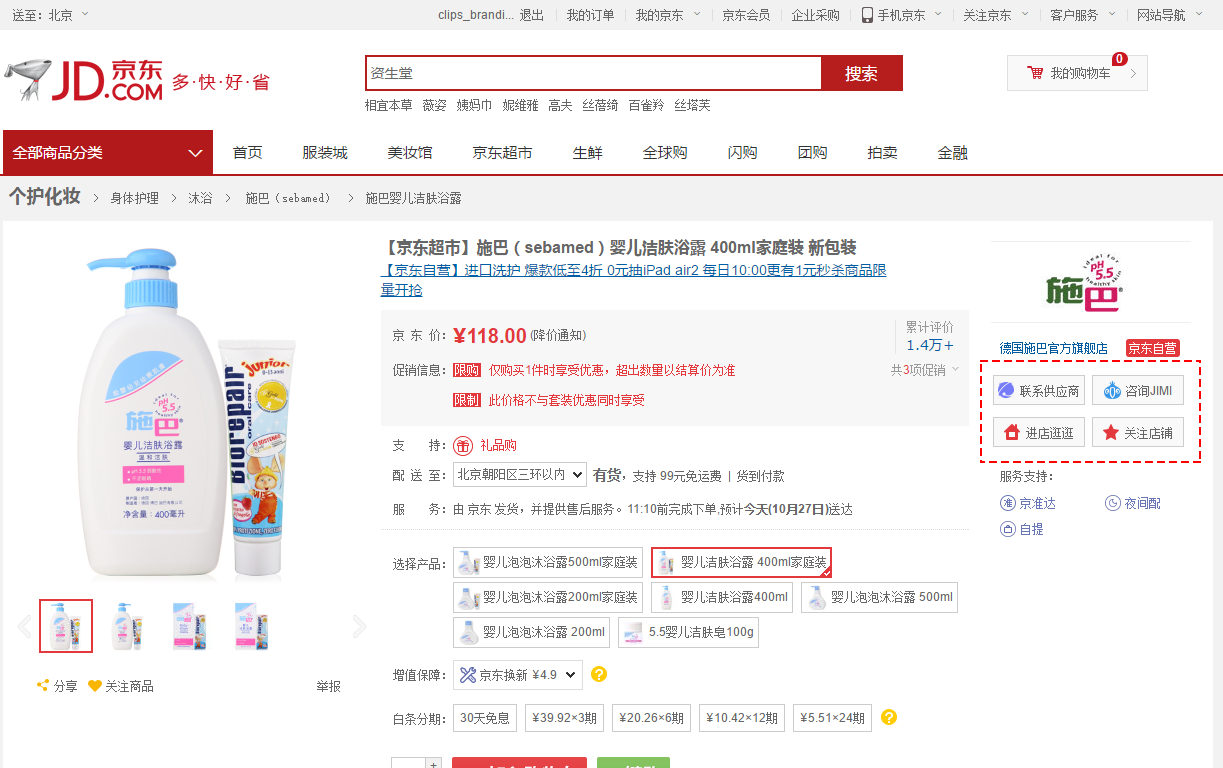Open 京东换新 ¥4.9 dropdown
Viewport: 1223px width, 768px height.
(517, 675)
